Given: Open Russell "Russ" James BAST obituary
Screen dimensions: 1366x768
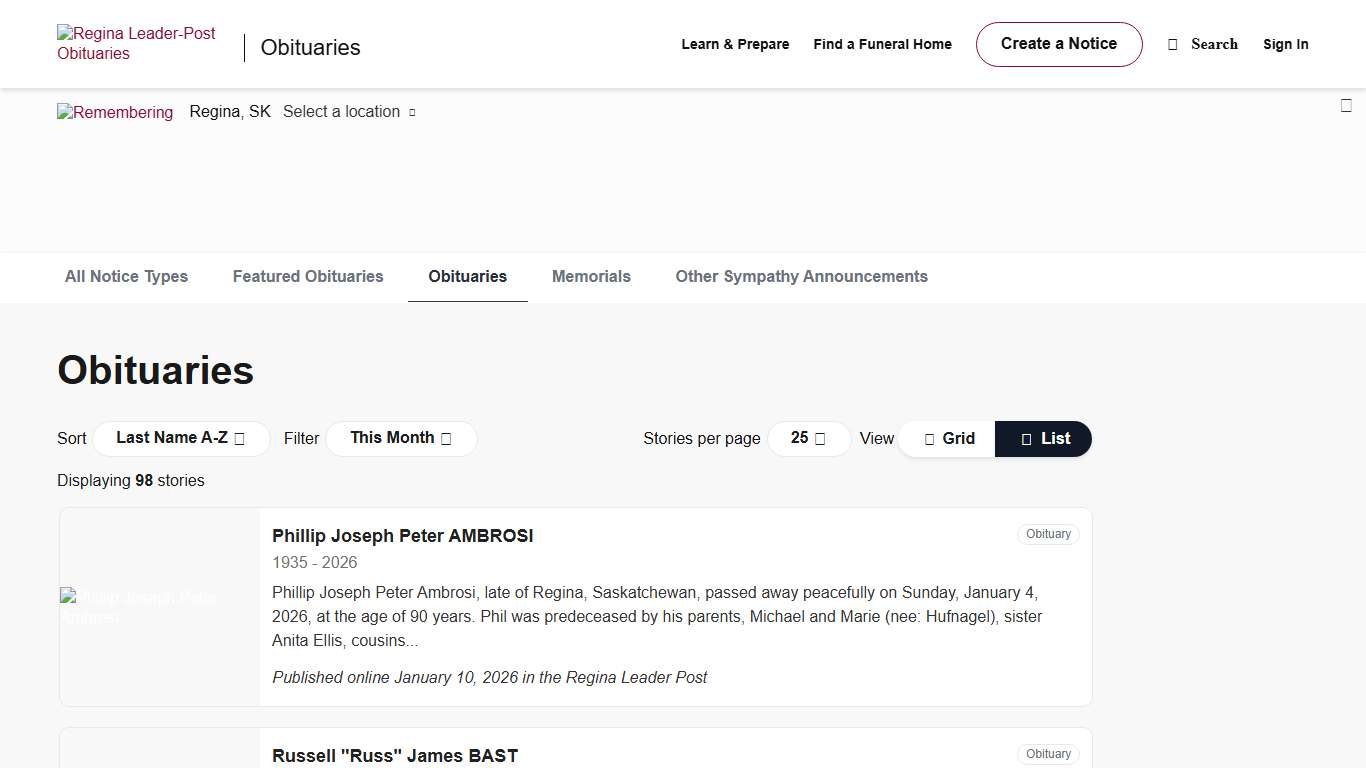Looking at the screenshot, I should point(395,756).
